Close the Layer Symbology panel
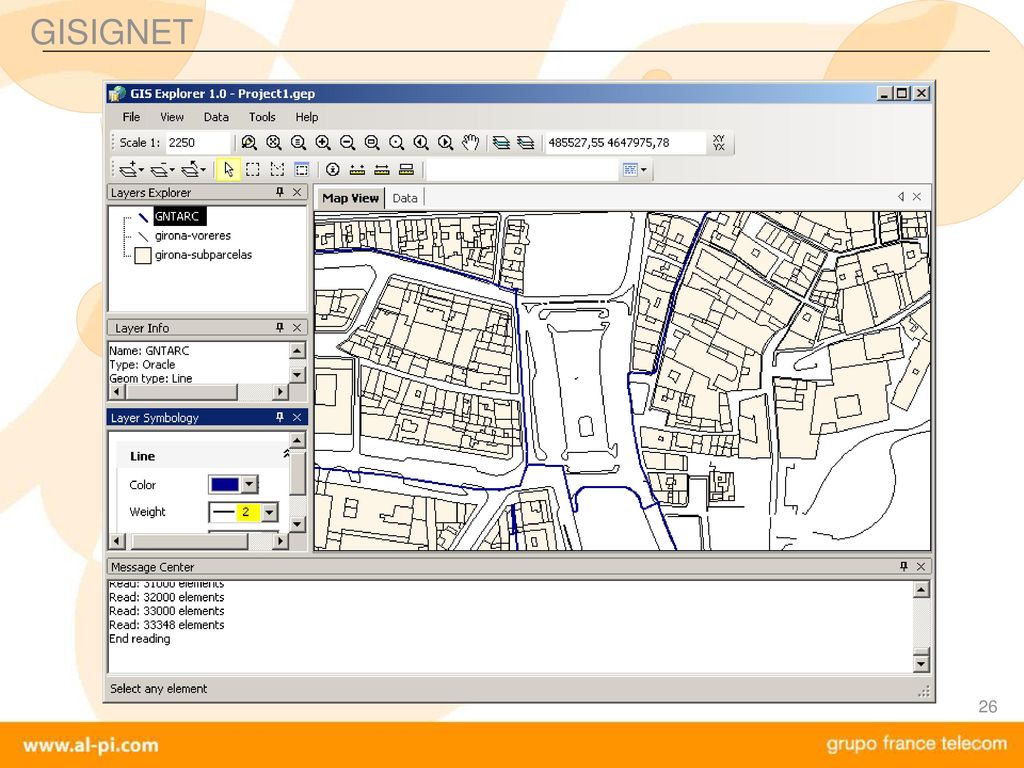The height and width of the screenshot is (768, 1024). [297, 417]
